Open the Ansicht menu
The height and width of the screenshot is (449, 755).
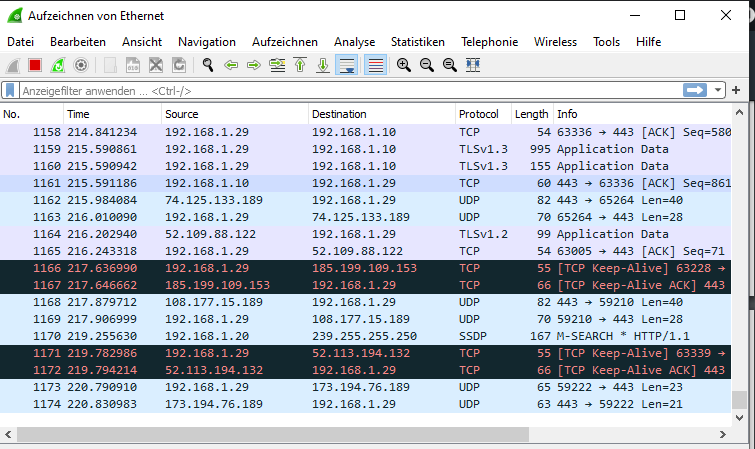(142, 42)
